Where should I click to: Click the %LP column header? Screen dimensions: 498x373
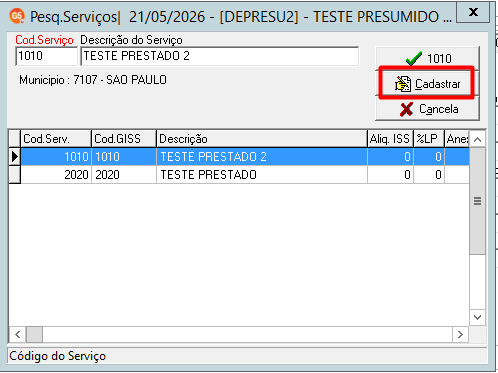coord(429,139)
